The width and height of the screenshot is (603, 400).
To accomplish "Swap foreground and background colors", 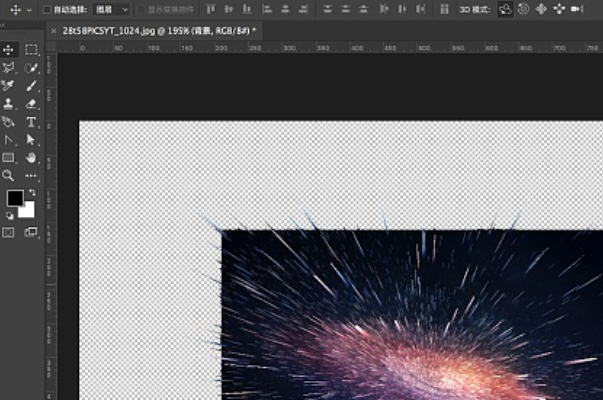I will [32, 192].
